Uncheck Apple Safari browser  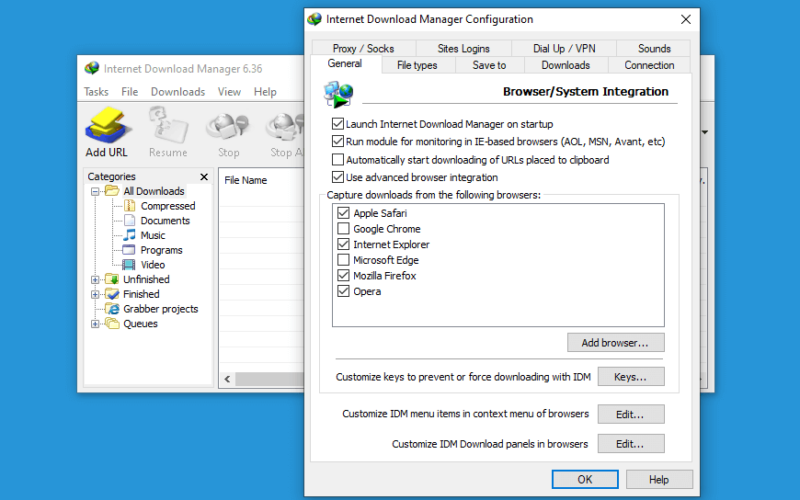click(343, 213)
